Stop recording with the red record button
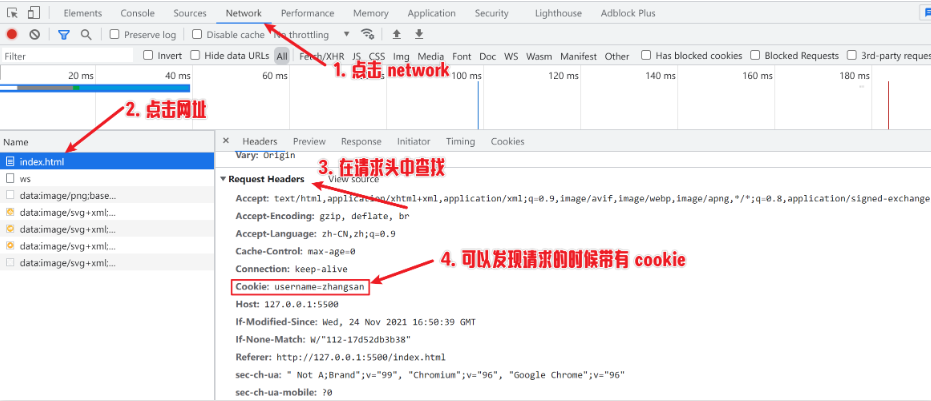Viewport: 931px width, 401px height. tap(12, 34)
